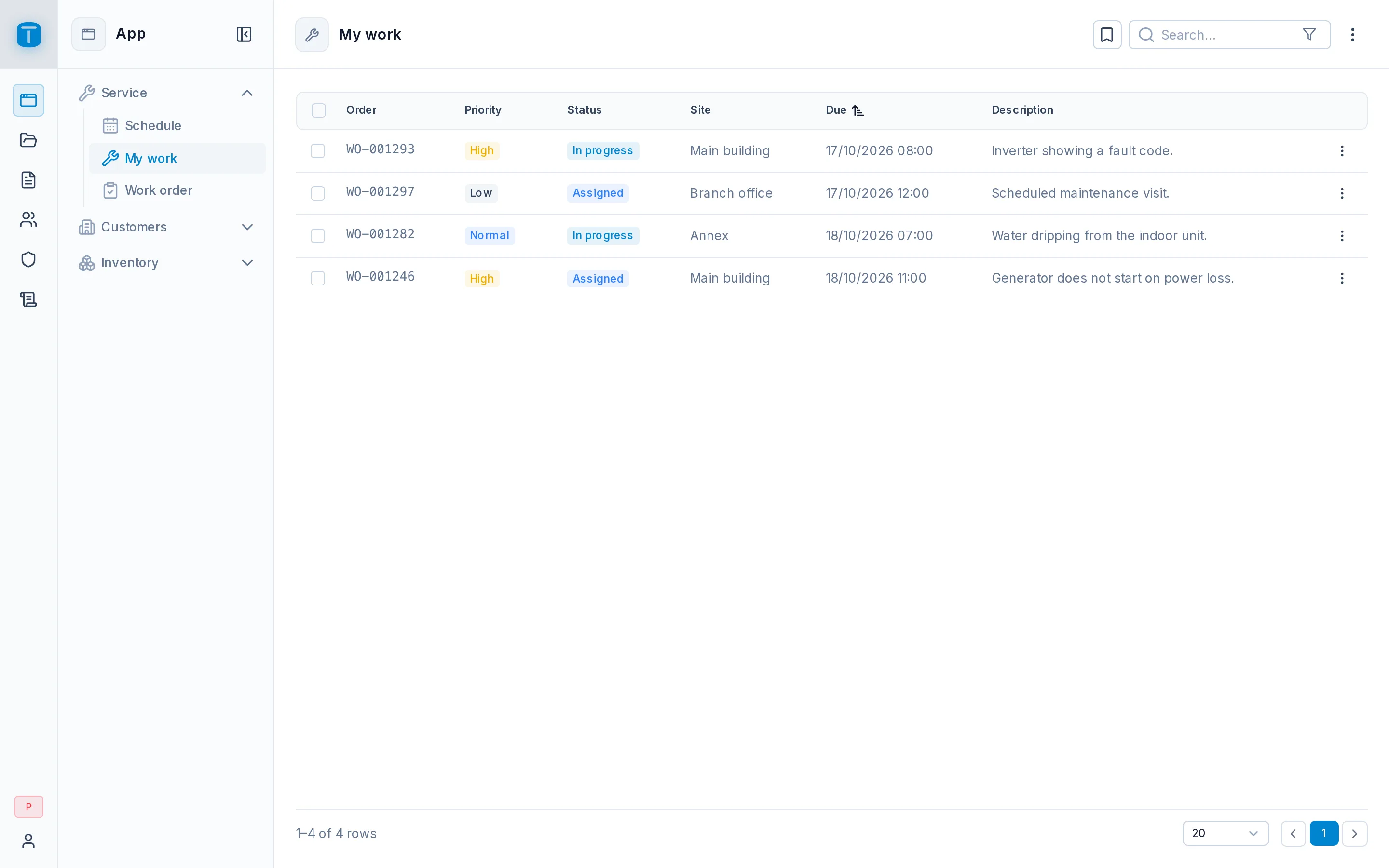This screenshot has width=1389, height=868.
Task: Open the document icon in left rail
Action: pos(29,180)
